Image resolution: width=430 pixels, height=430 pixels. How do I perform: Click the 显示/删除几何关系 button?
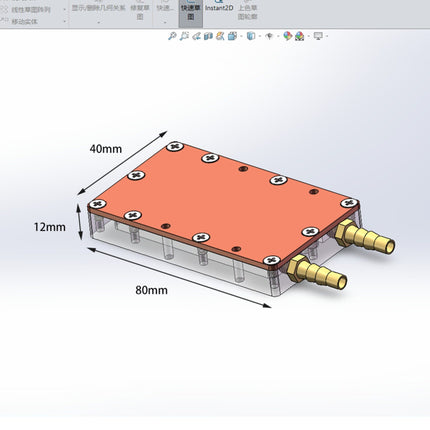coord(99,8)
